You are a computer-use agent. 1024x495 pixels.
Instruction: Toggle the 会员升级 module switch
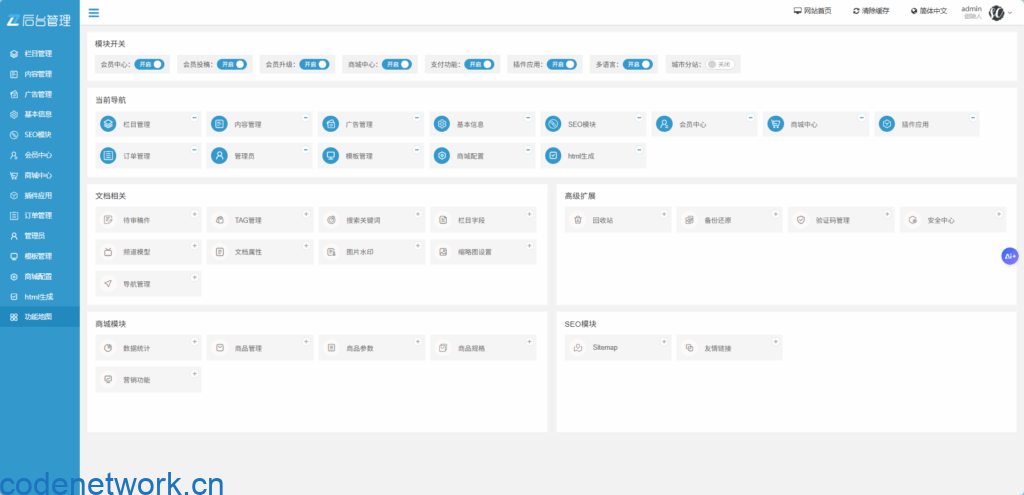(314, 64)
